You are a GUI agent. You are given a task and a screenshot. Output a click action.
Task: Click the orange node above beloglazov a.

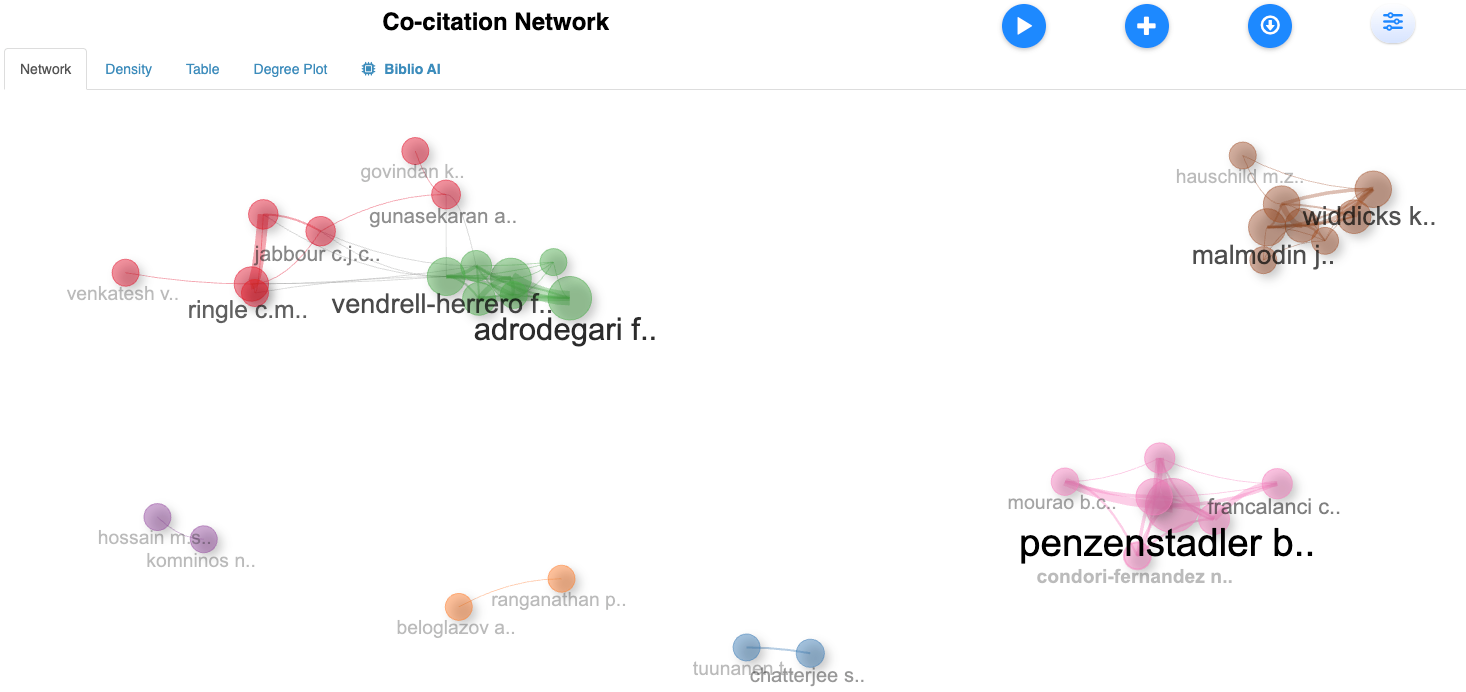458,606
